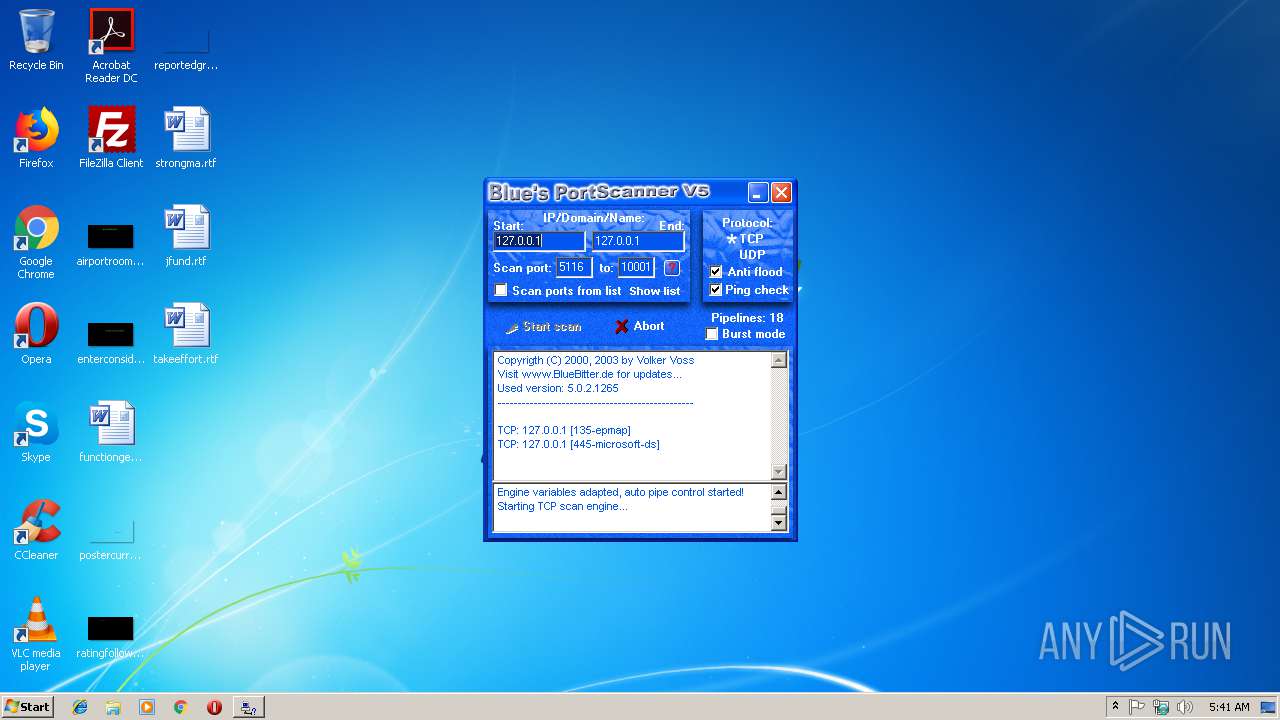1280x720 pixels.
Task: Open volume control in system tray
Action: tap(1185, 707)
